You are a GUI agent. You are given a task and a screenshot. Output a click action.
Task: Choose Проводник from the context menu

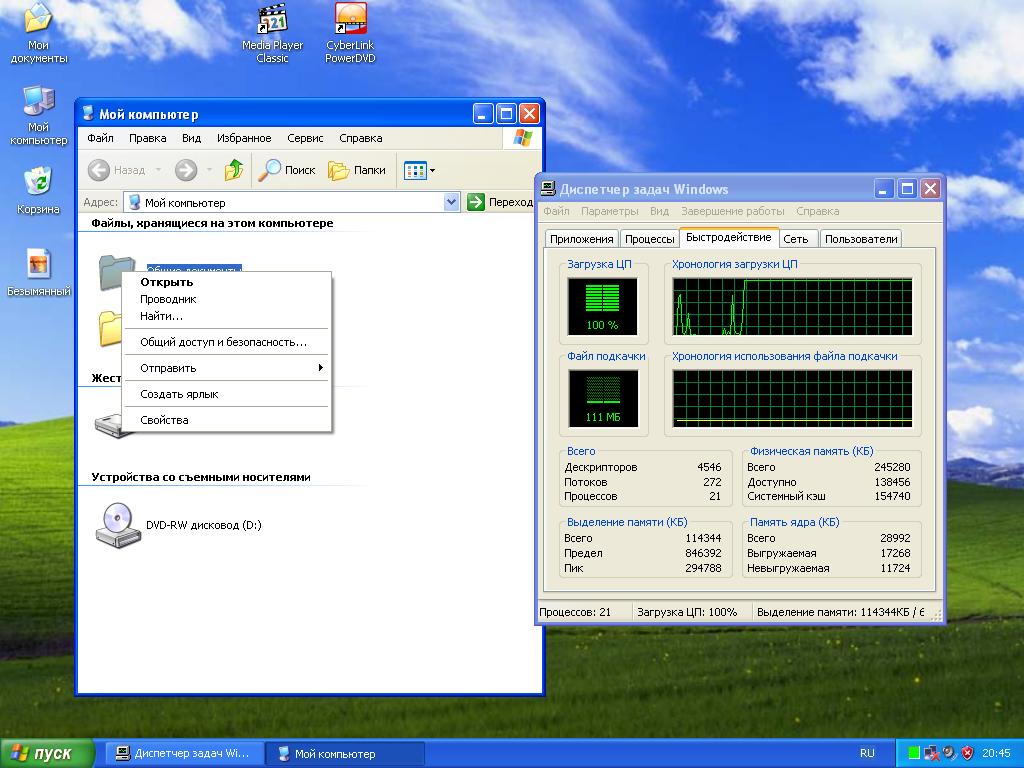226,299
